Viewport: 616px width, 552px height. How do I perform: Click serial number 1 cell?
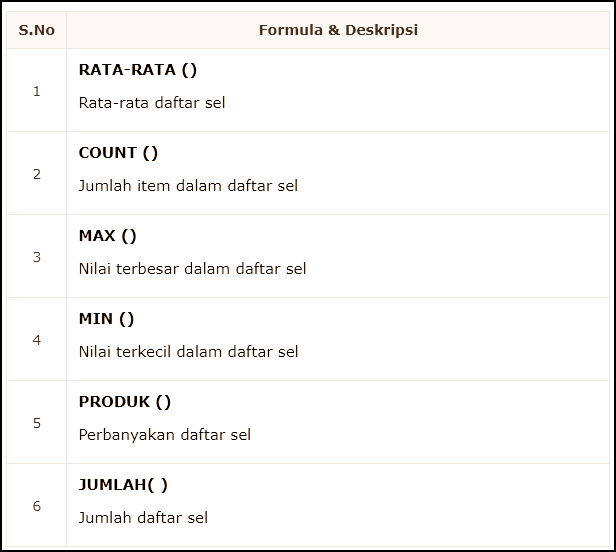tap(37, 91)
